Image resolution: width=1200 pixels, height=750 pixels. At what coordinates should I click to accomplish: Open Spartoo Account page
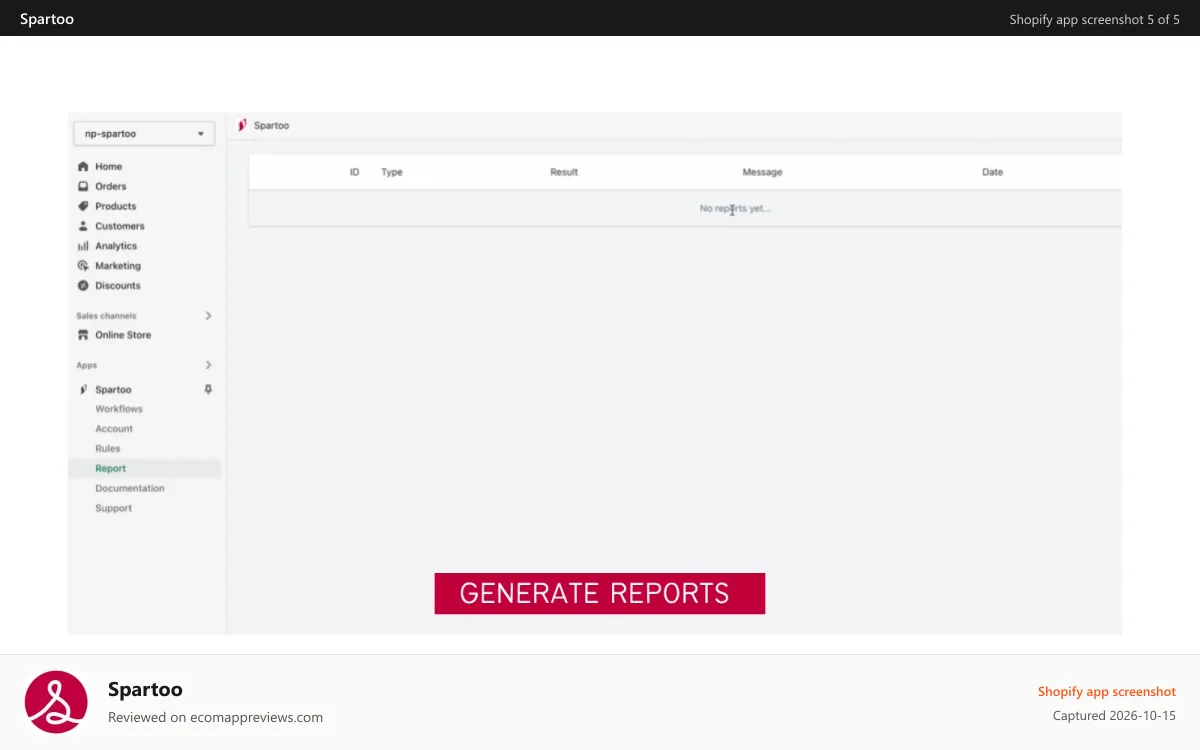114,429
